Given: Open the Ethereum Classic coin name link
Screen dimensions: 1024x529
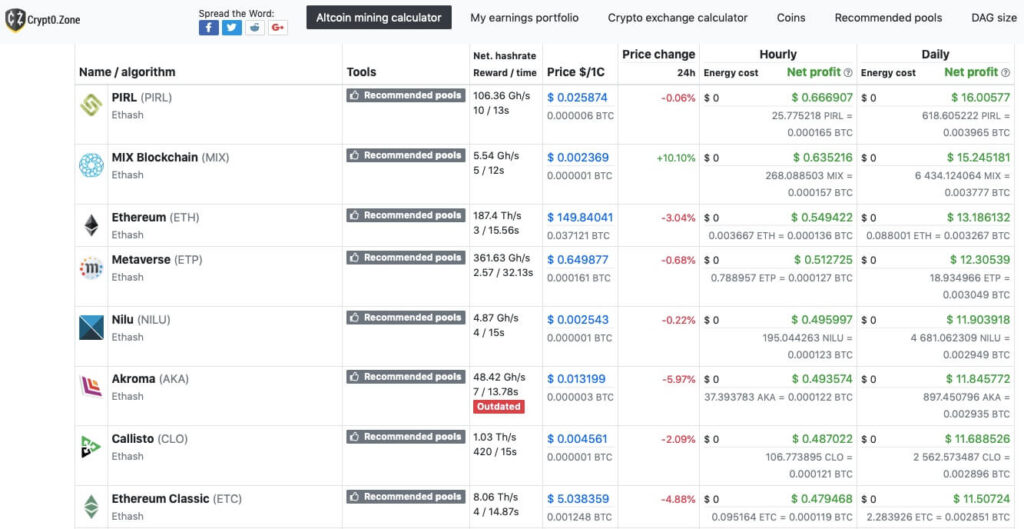Looking at the screenshot, I should click(x=161, y=499).
